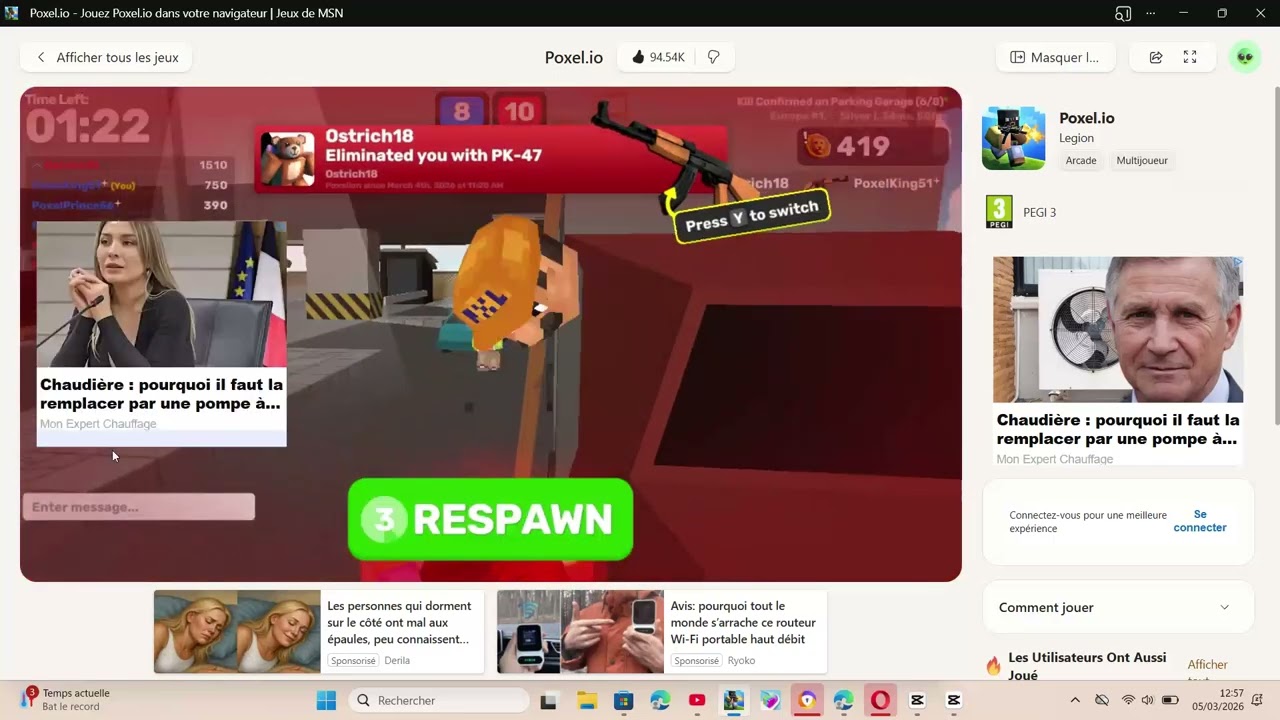Click the Poxel.io game thumbnail icon
Viewport: 1280px width, 720px height.
(1013, 138)
